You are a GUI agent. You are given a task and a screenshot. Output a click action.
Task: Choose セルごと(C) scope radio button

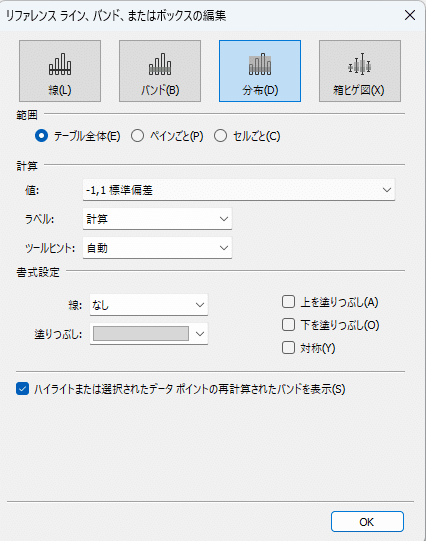220,136
